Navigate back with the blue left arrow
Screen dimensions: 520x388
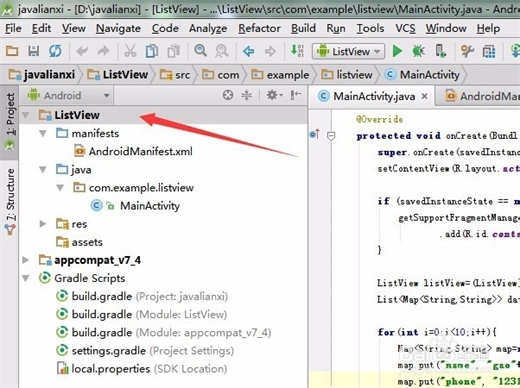tap(248, 51)
